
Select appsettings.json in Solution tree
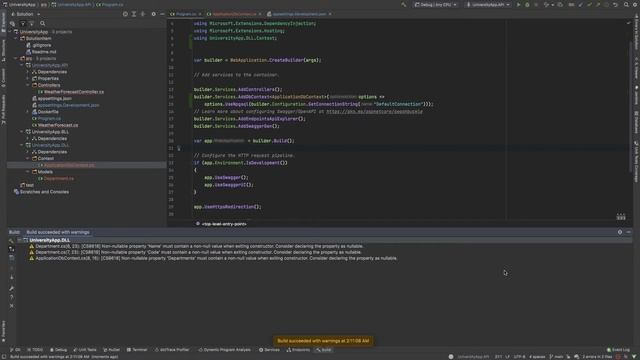pos(52,98)
